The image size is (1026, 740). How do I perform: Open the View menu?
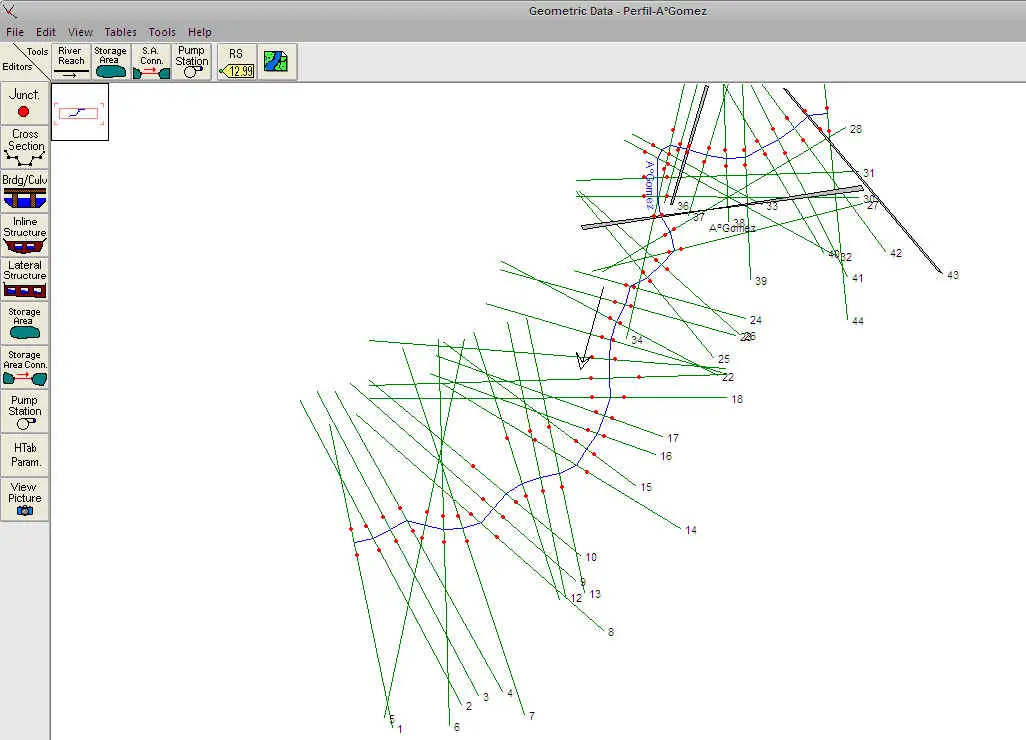[80, 32]
